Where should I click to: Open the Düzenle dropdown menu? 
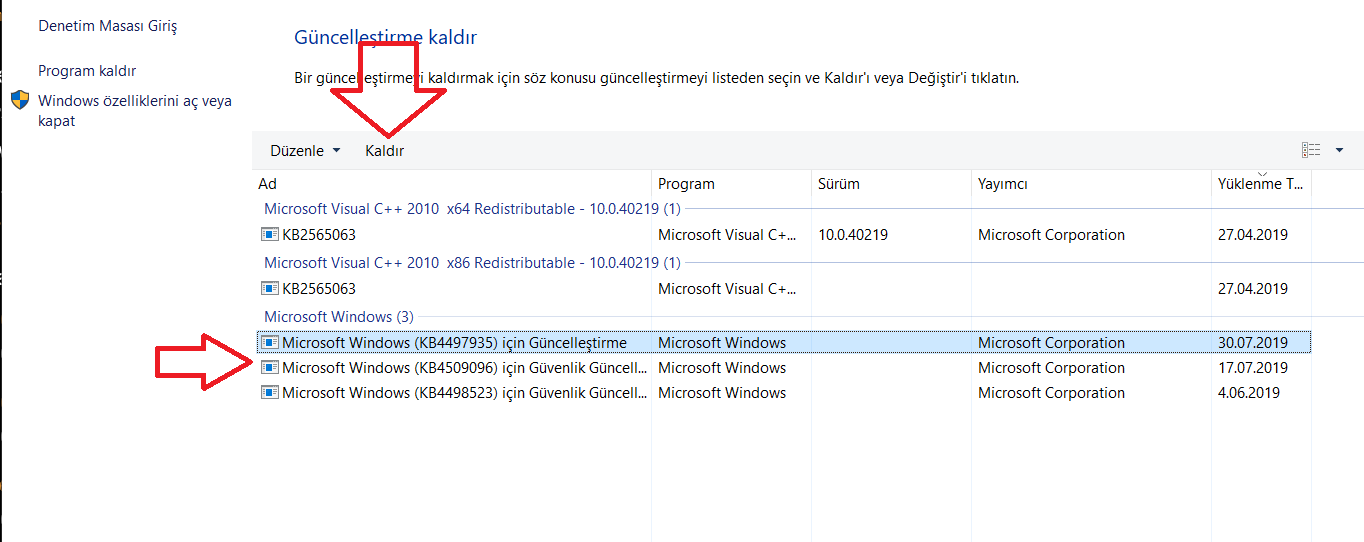pyautogui.click(x=305, y=151)
